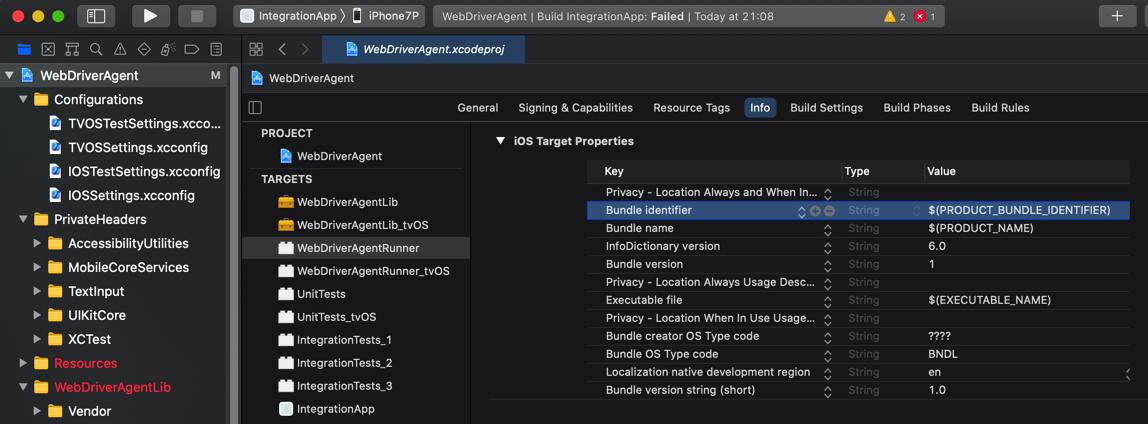Open the Project navigator folder icon
This screenshot has height=424, width=1148.
coord(24,49)
